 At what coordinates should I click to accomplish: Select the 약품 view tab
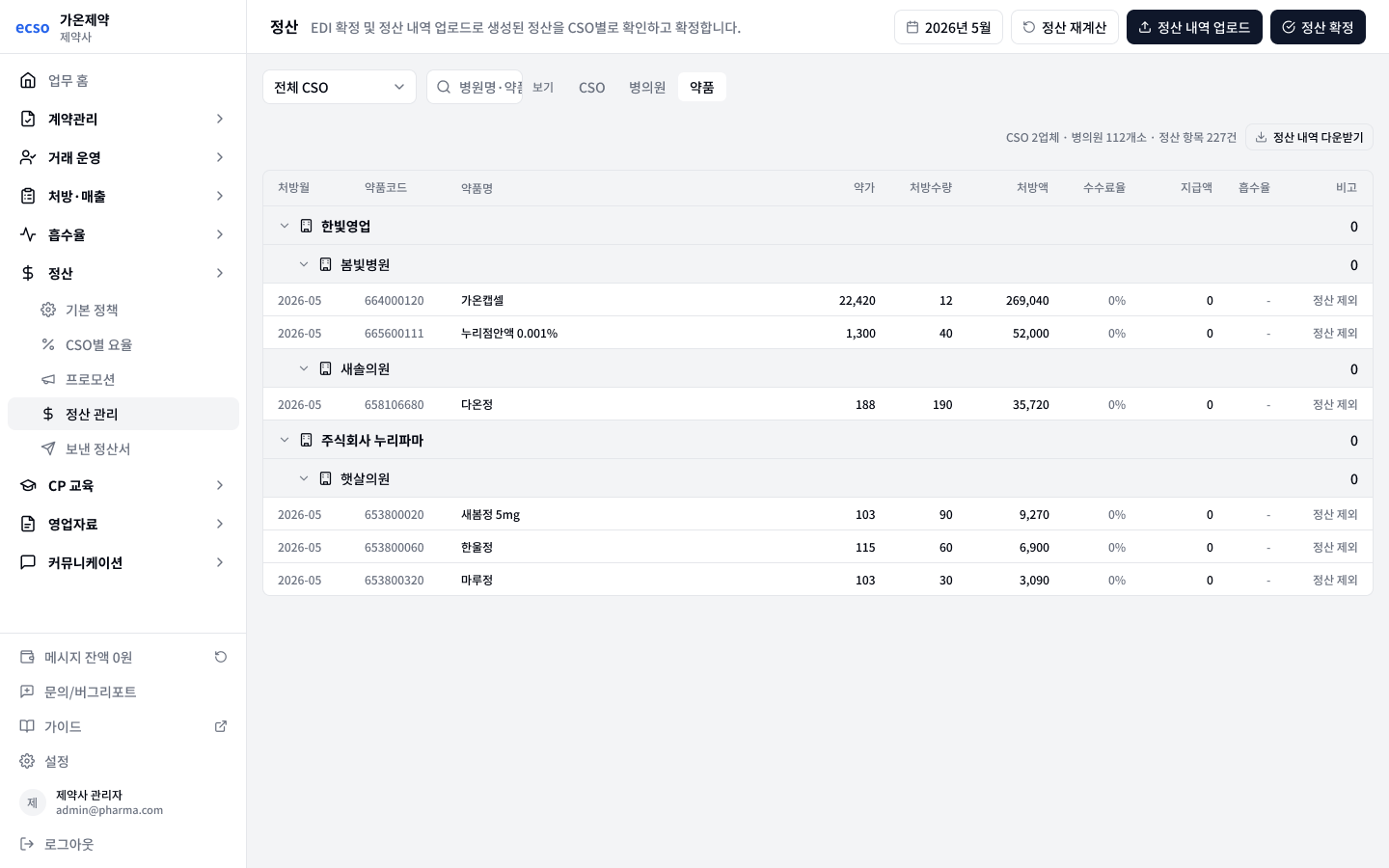pyautogui.click(x=702, y=87)
